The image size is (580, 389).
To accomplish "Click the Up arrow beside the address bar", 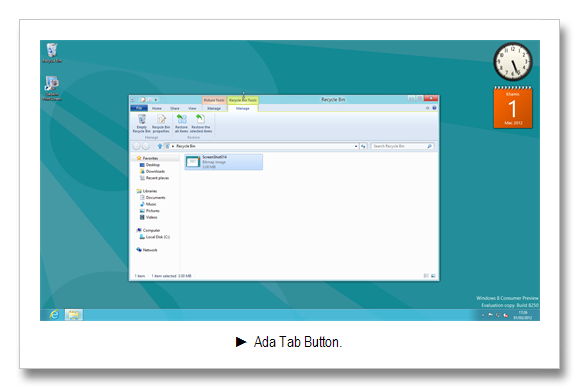I will click(160, 146).
